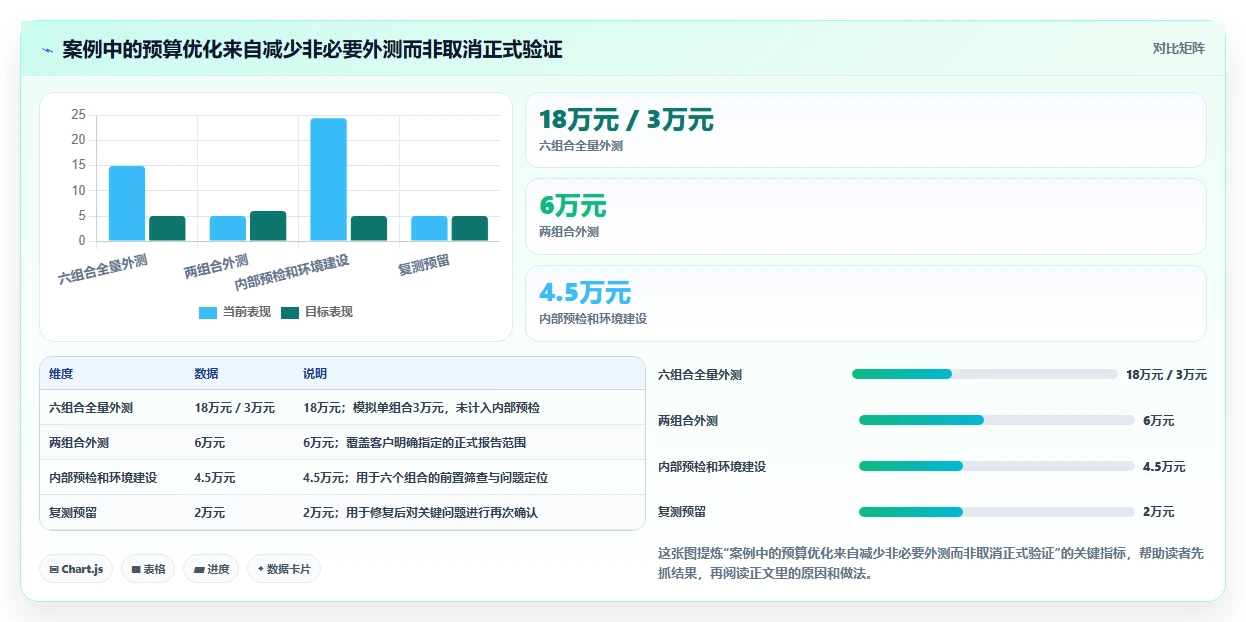The height and width of the screenshot is (622, 1246).
Task: Click the 18万元 / 3万元 data card
Action: [x=866, y=130]
